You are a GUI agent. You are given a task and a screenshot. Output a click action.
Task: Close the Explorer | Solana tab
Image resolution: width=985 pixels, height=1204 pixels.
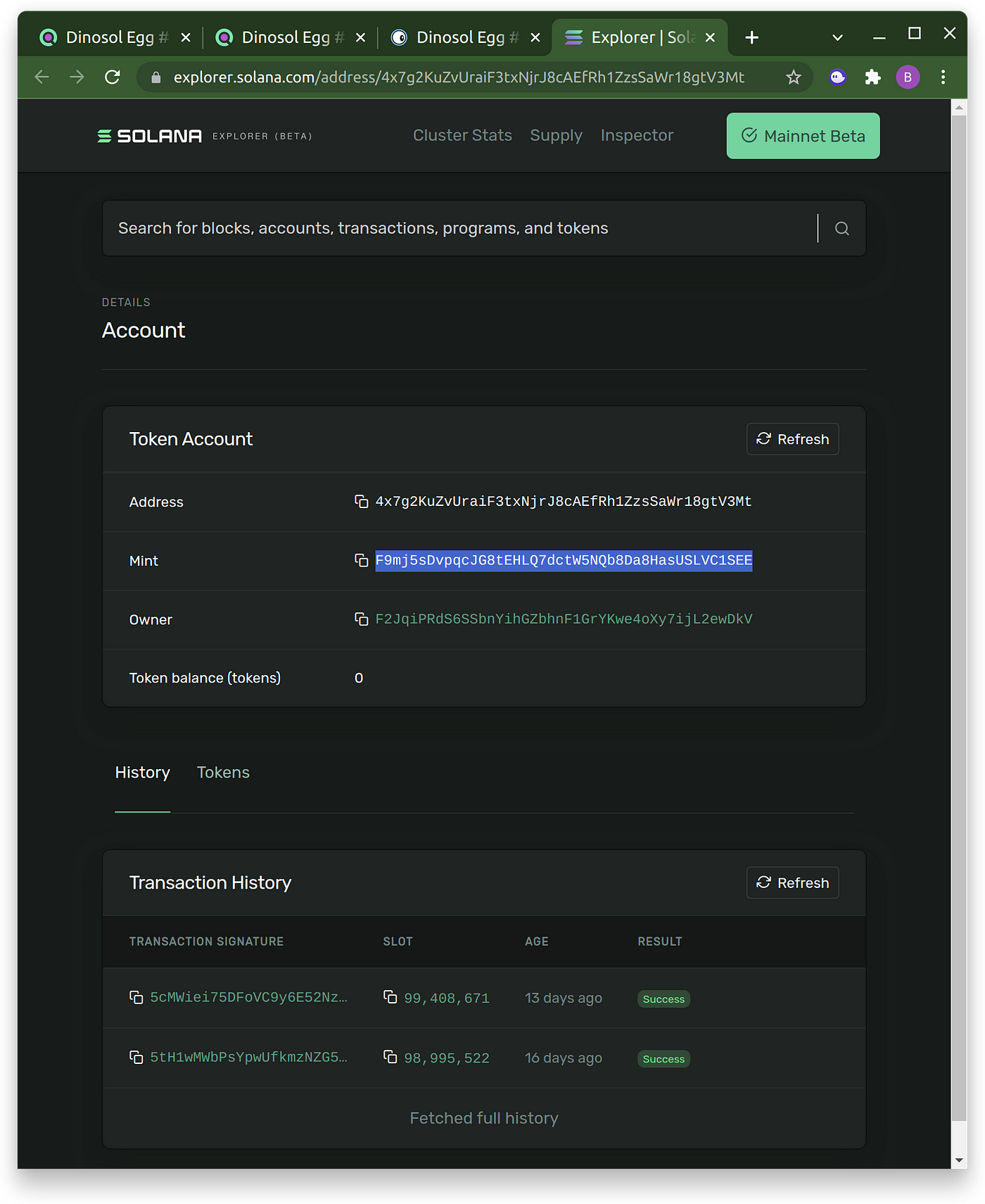tap(711, 37)
